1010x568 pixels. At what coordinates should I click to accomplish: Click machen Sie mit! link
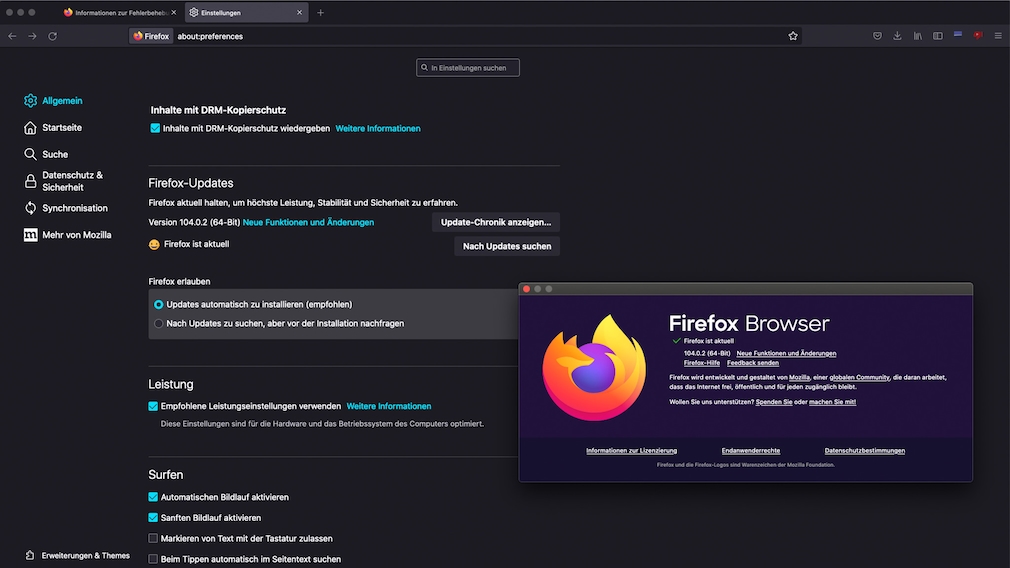coord(832,402)
